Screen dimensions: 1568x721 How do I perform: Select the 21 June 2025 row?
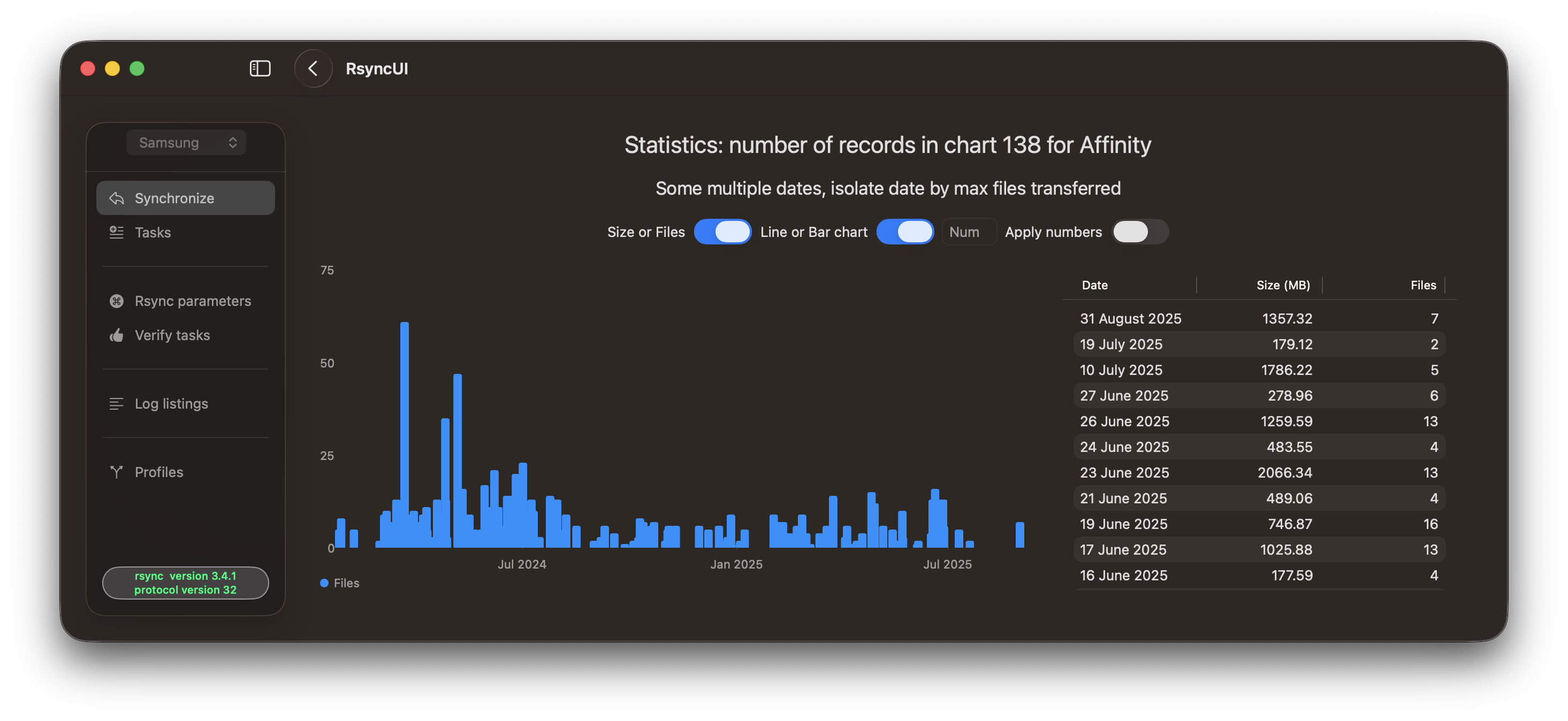pyautogui.click(x=1259, y=498)
